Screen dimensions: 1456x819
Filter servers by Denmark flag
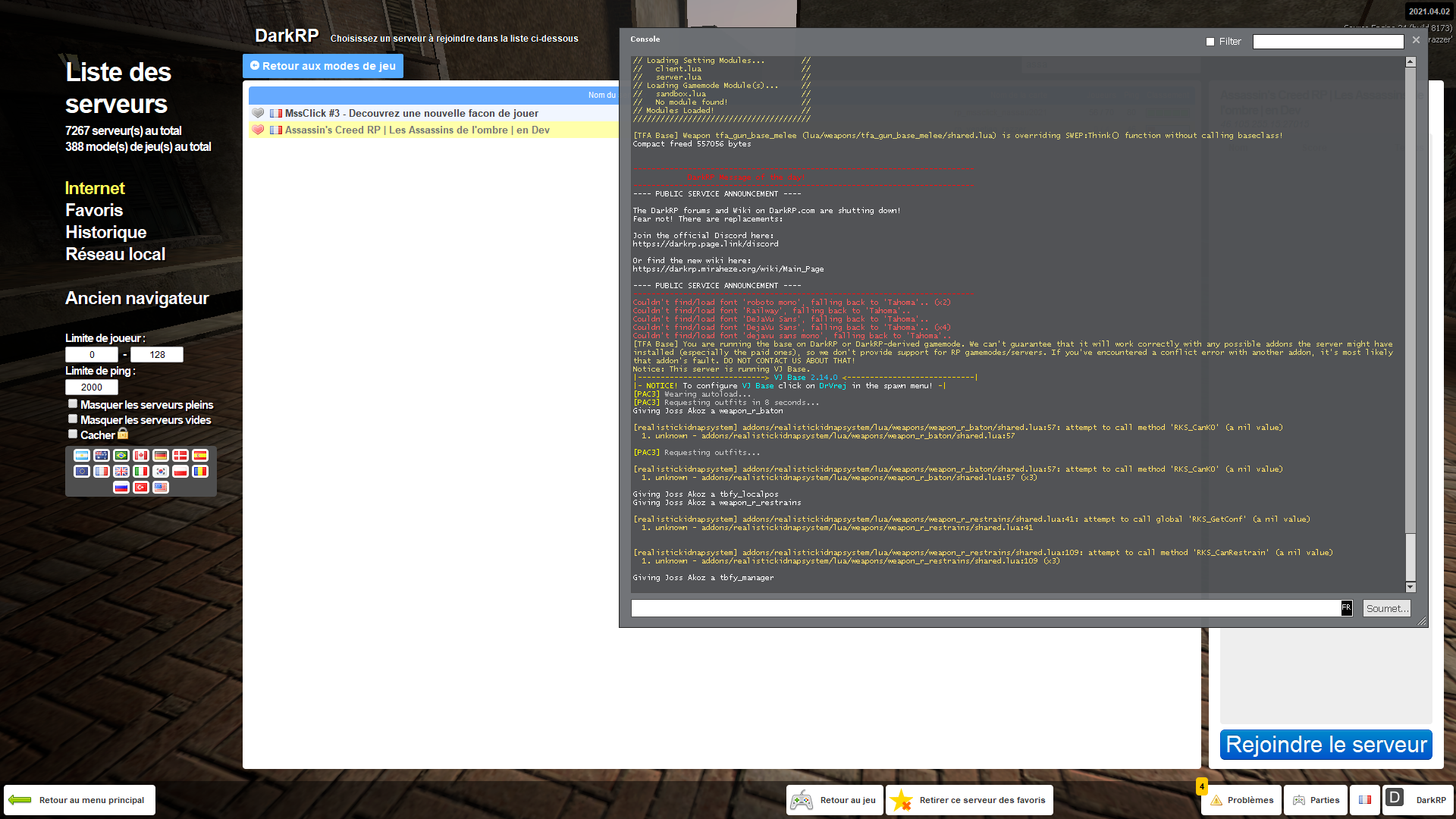180,456
